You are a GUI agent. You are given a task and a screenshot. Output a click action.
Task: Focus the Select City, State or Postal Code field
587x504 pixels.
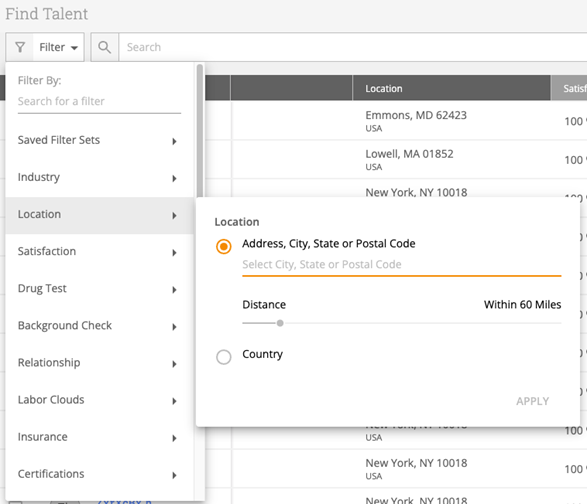tap(402, 265)
